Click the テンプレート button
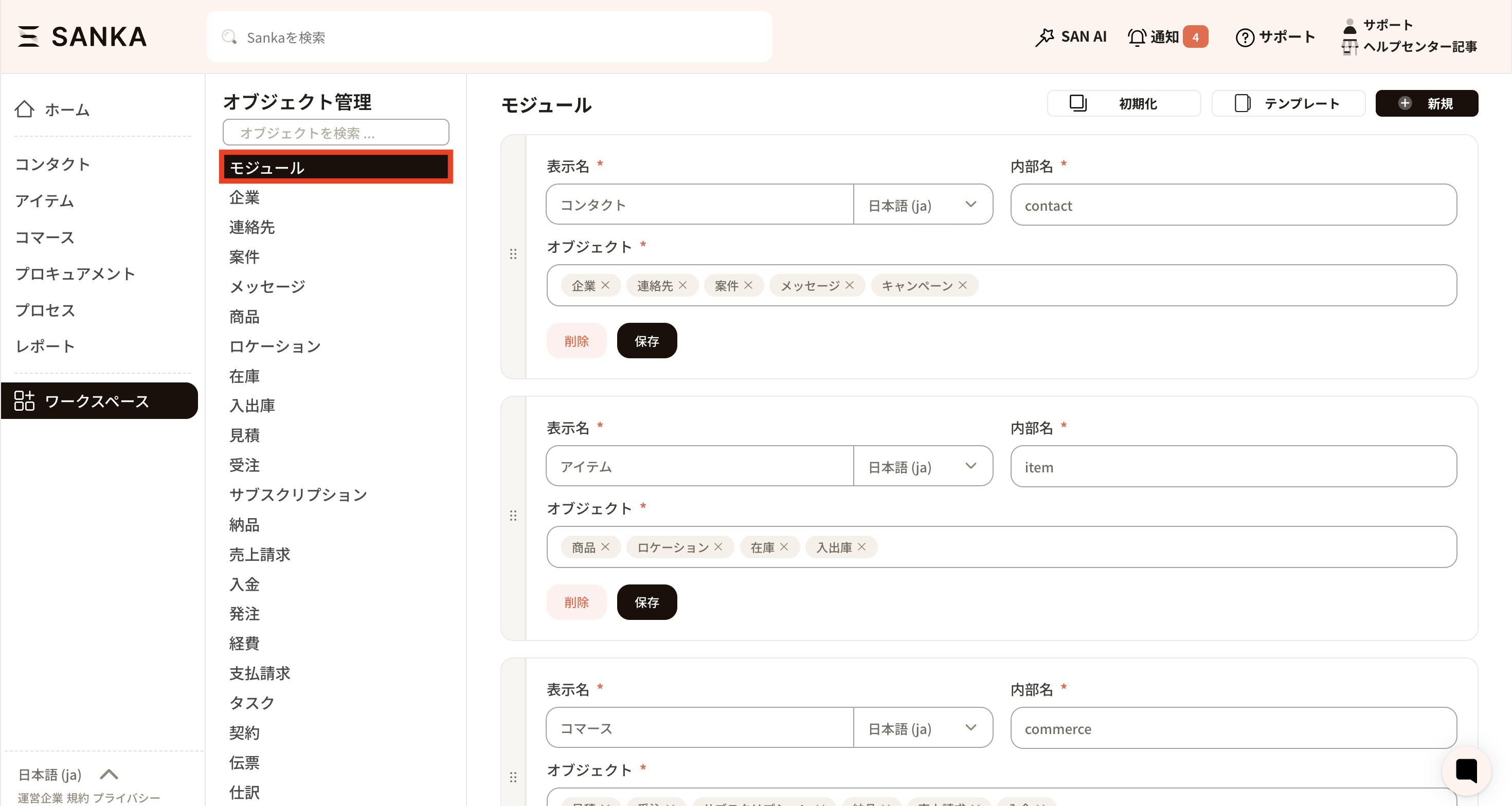 click(1288, 103)
